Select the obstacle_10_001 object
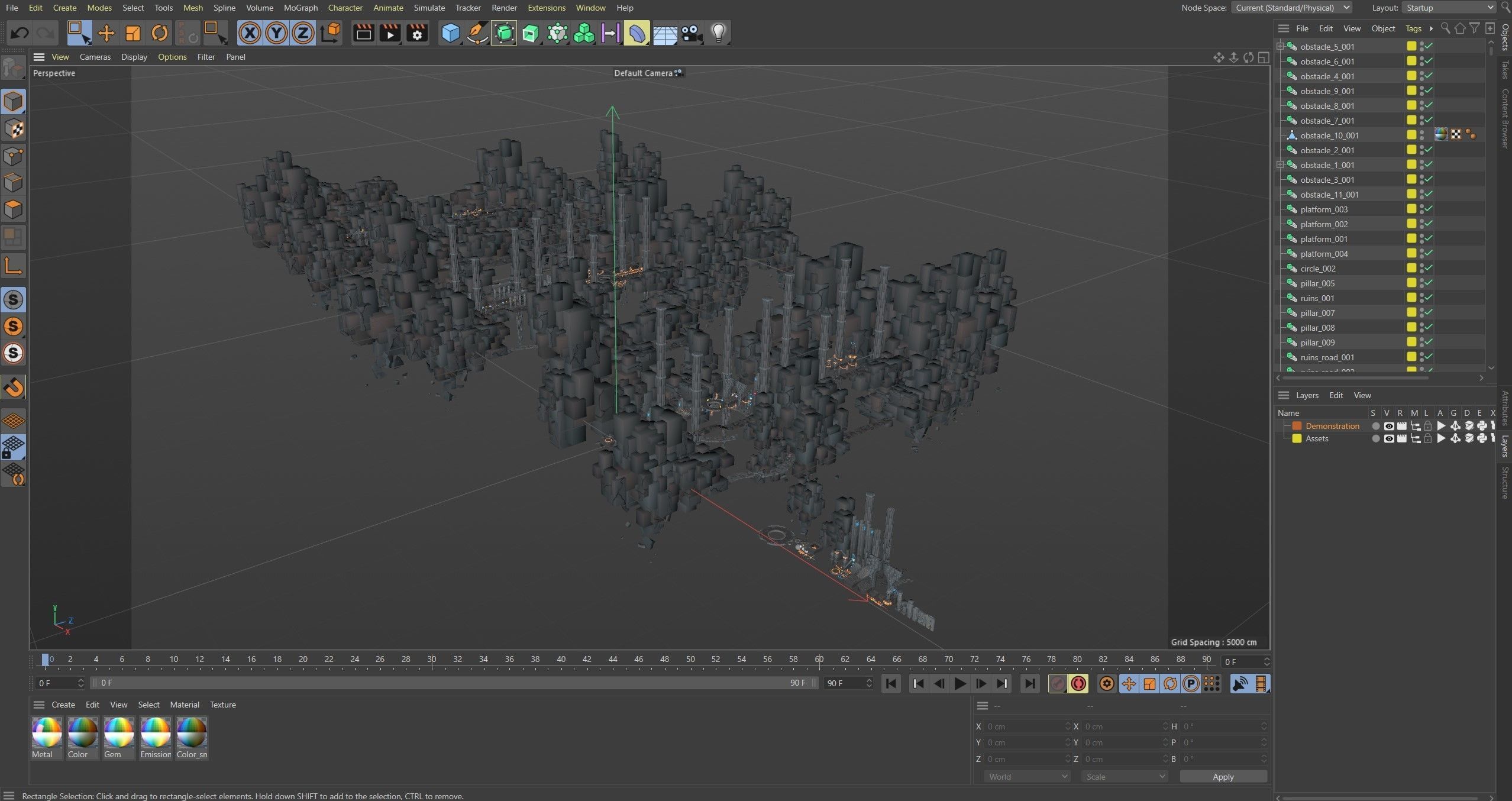Viewport: 1512px width, 801px height. click(1329, 135)
